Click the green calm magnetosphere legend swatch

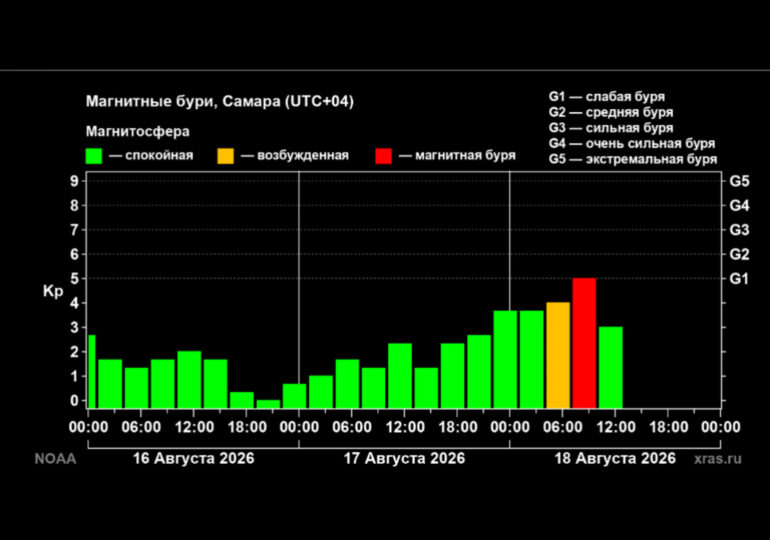pyautogui.click(x=94, y=156)
